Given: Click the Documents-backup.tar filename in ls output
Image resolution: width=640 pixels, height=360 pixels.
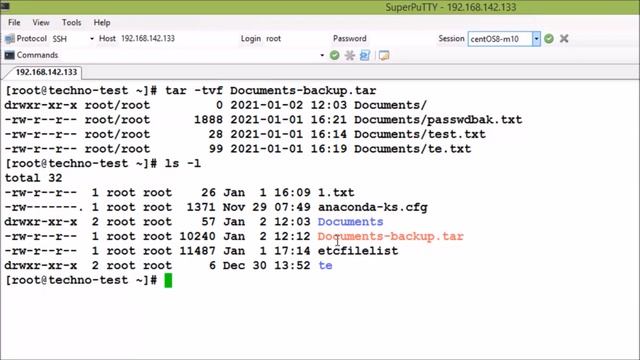Looking at the screenshot, I should (391, 236).
